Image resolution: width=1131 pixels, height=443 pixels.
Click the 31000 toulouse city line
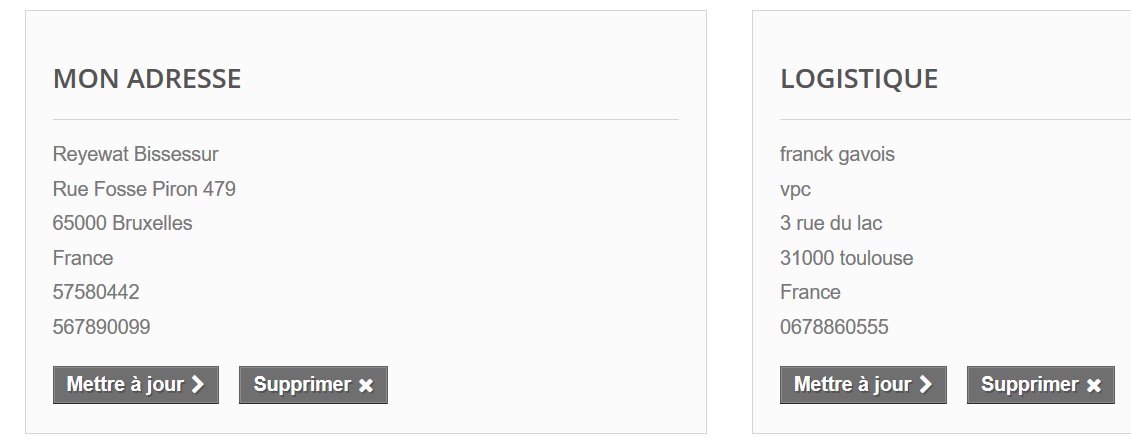coord(846,258)
